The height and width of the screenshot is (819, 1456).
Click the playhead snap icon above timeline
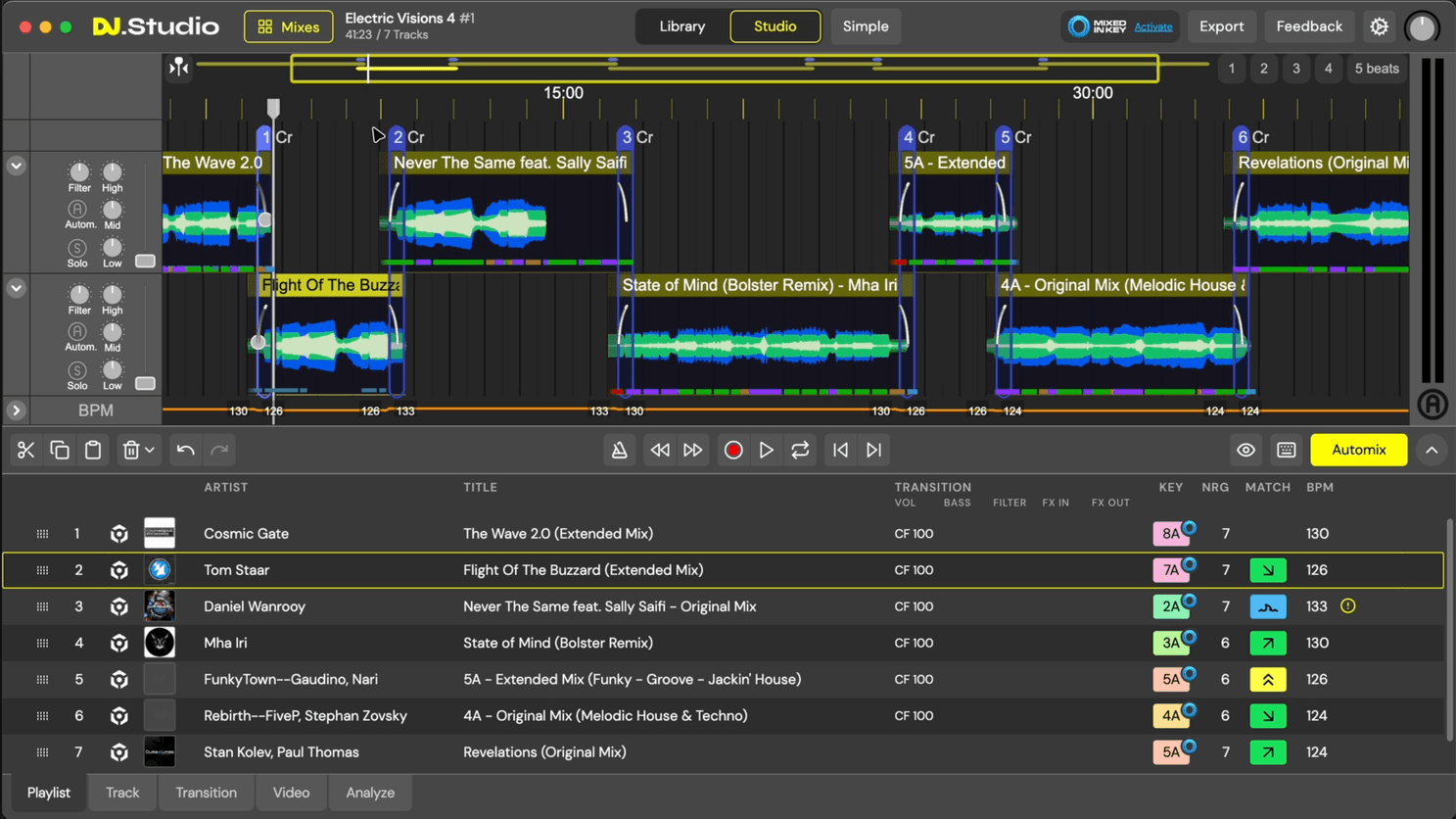tap(179, 68)
